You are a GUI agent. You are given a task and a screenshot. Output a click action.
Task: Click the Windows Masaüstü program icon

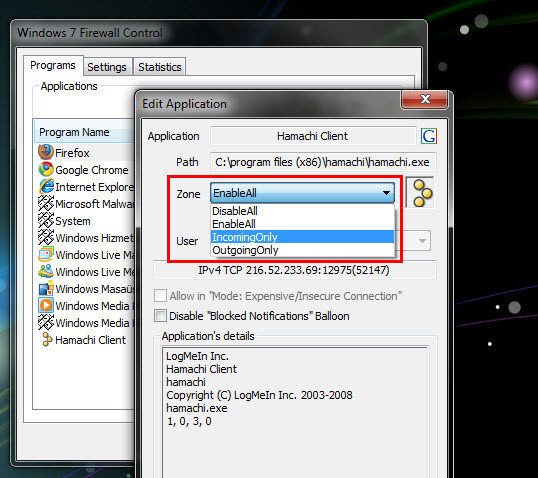[x=46, y=289]
